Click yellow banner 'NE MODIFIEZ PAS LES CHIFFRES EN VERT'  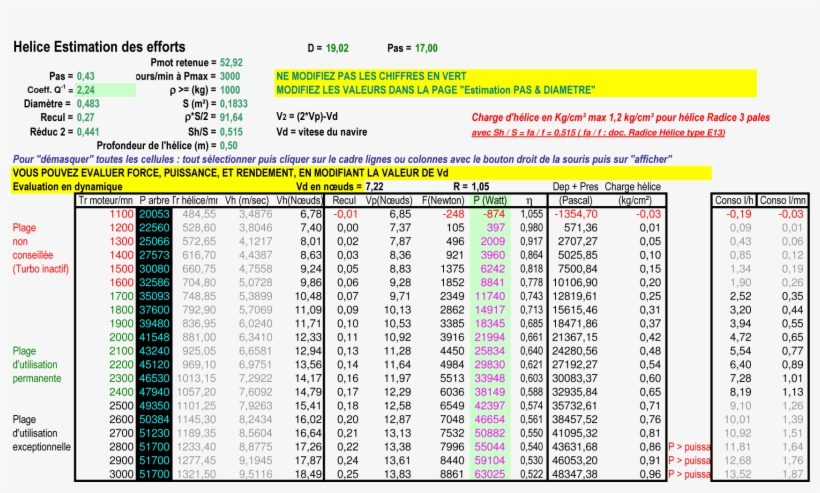coord(371,76)
